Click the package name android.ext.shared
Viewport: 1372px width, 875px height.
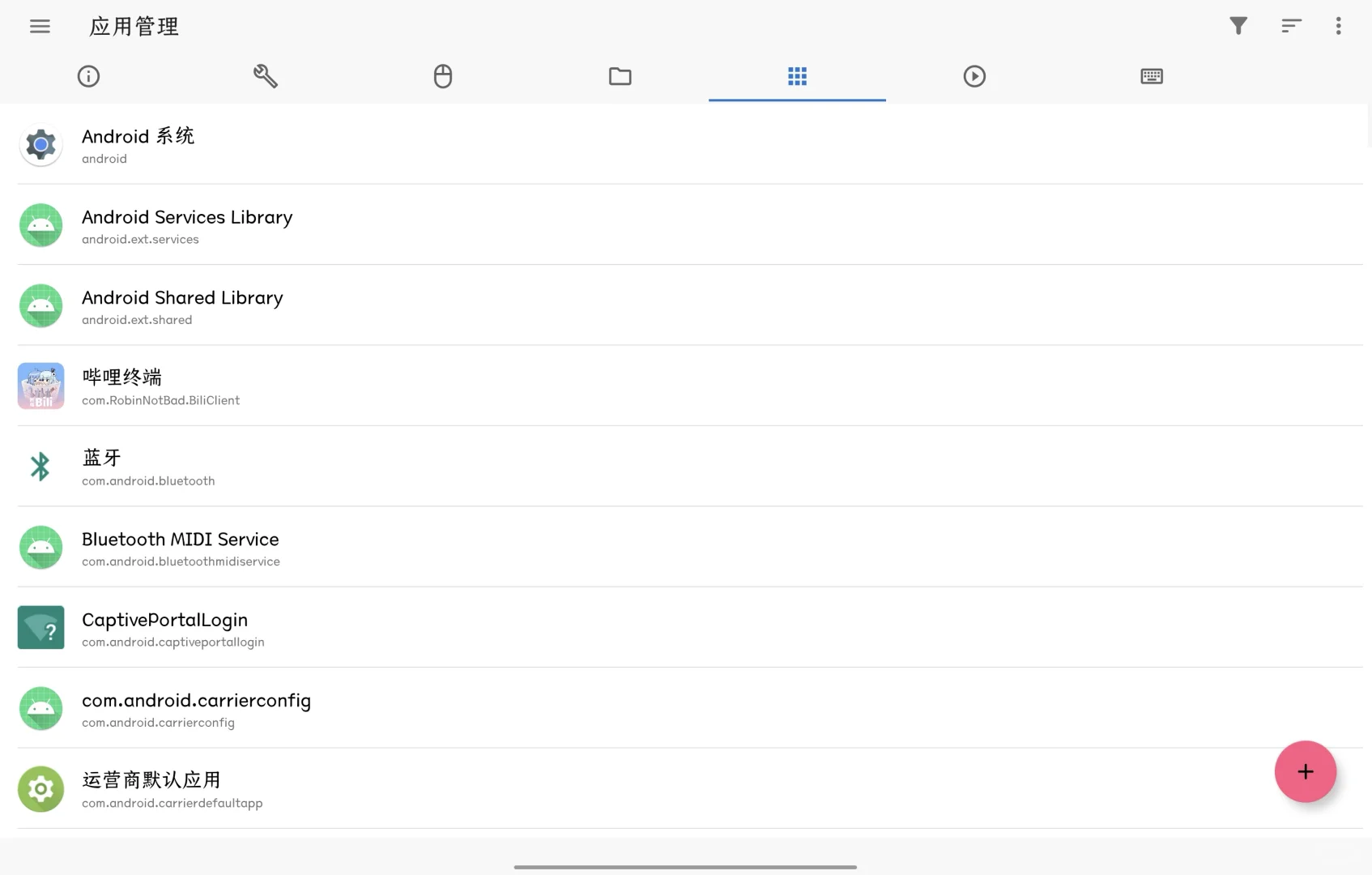pyautogui.click(x=137, y=320)
